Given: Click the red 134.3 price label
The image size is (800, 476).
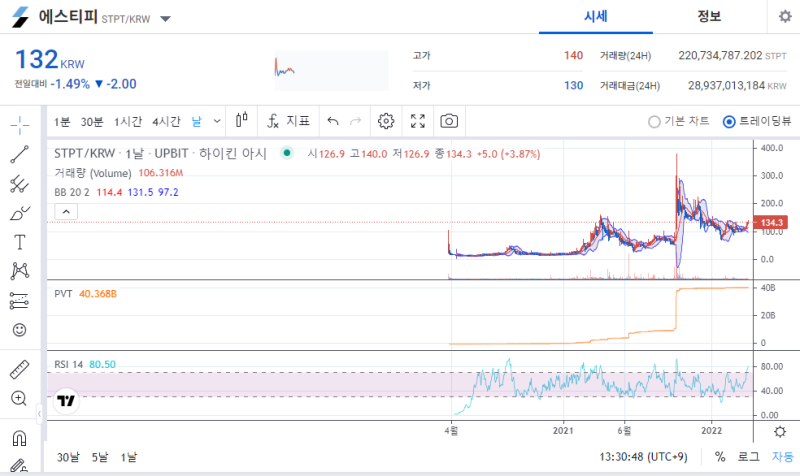Looking at the screenshot, I should click(x=770, y=222).
